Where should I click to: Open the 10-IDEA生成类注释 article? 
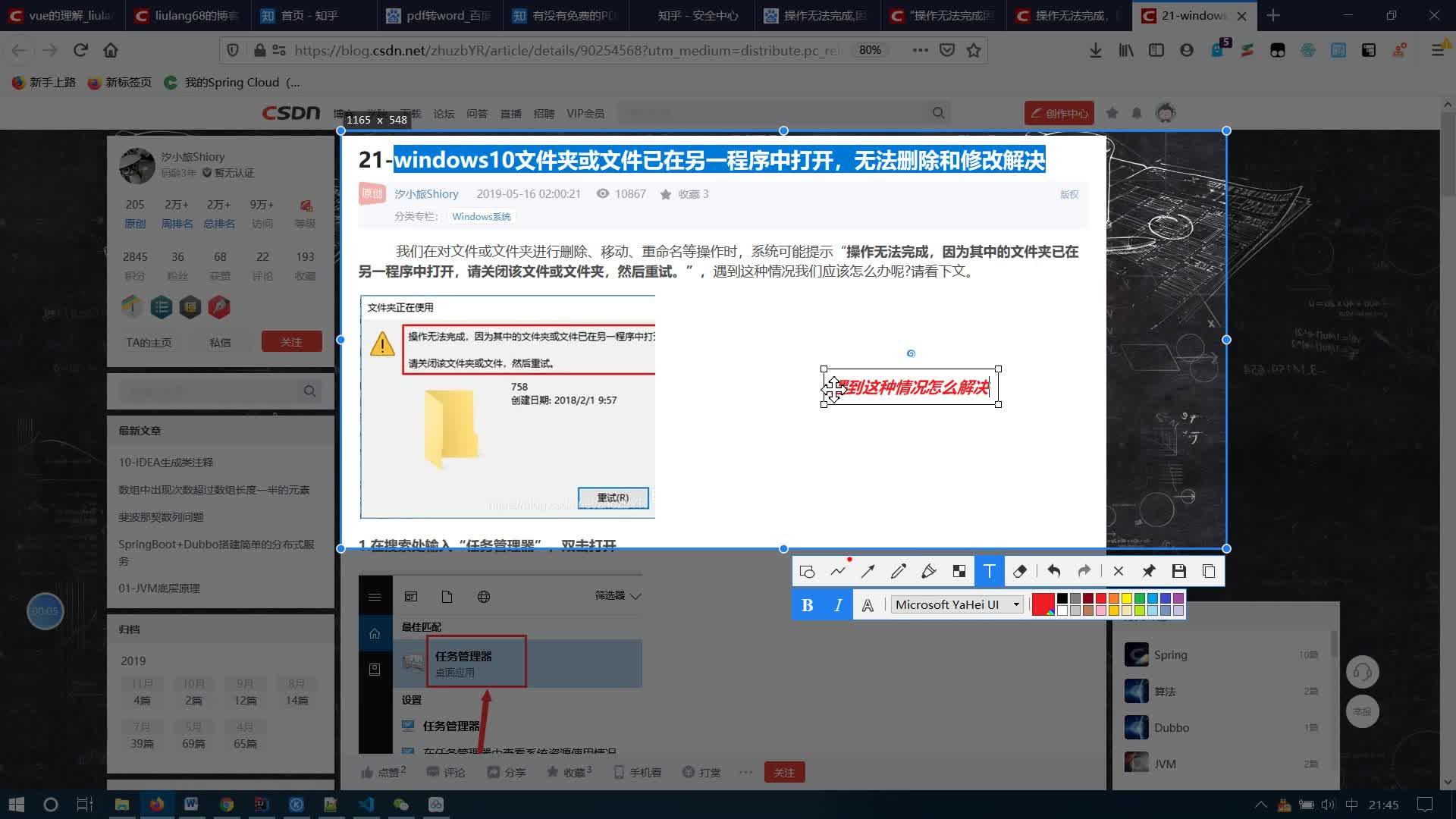coord(165,462)
